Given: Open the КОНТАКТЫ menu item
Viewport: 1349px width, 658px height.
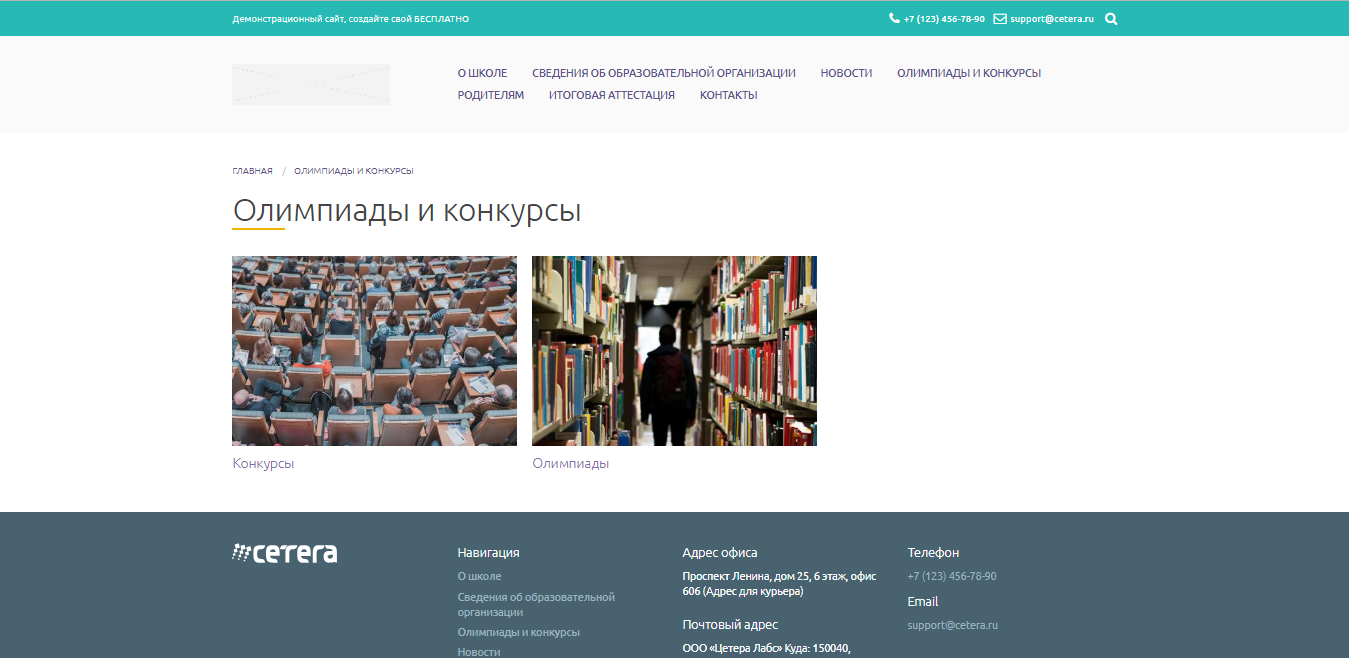Looking at the screenshot, I should [728, 95].
